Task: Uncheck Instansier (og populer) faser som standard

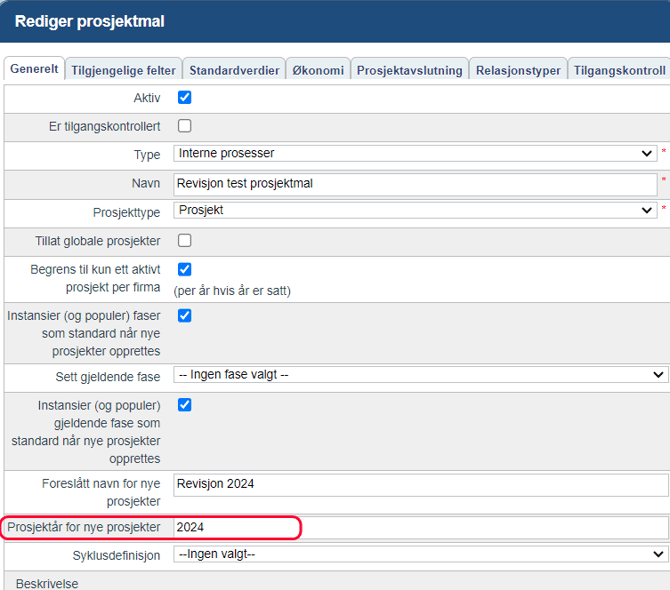Action: (x=184, y=316)
